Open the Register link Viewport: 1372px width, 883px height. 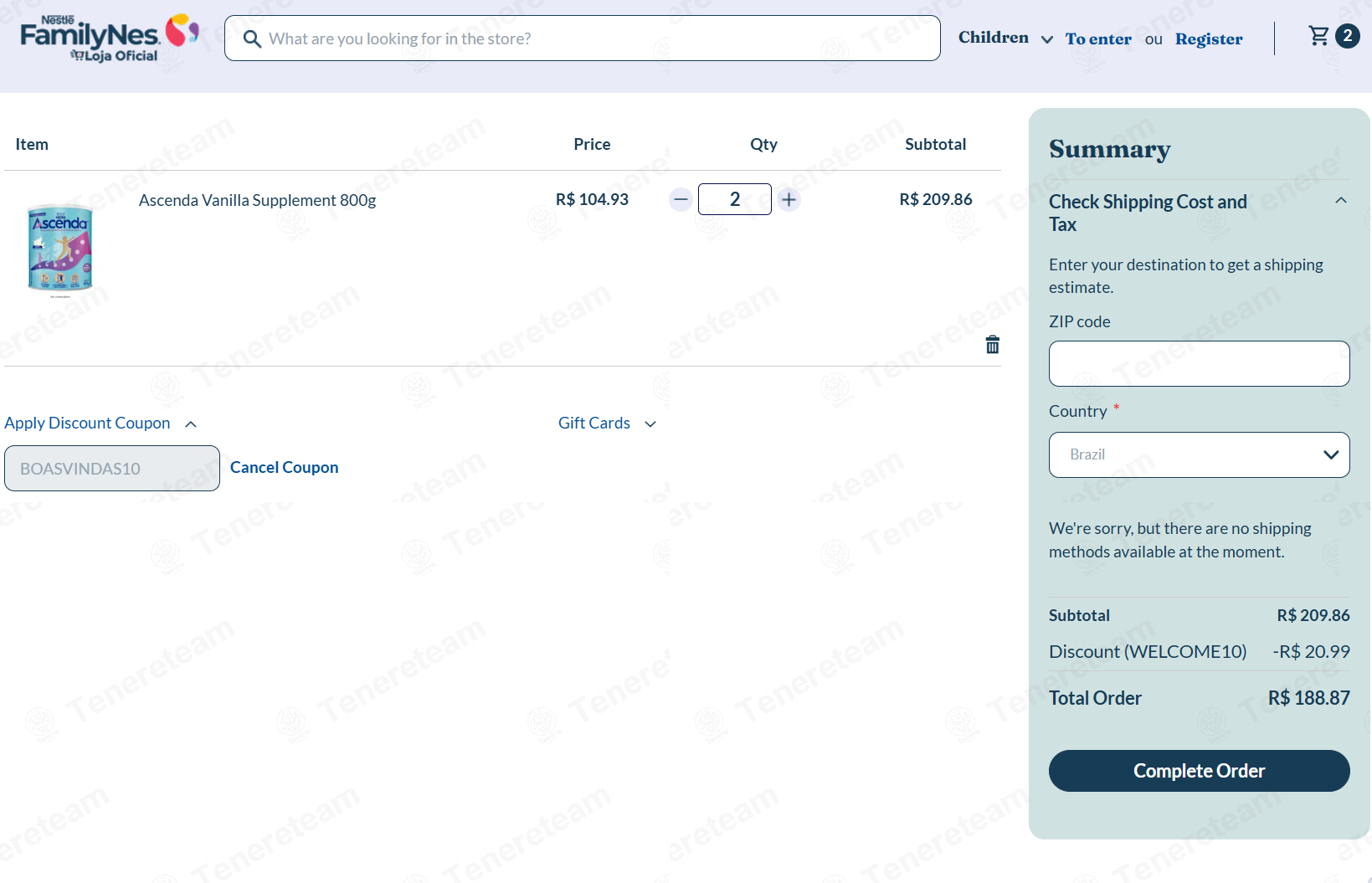[1209, 39]
